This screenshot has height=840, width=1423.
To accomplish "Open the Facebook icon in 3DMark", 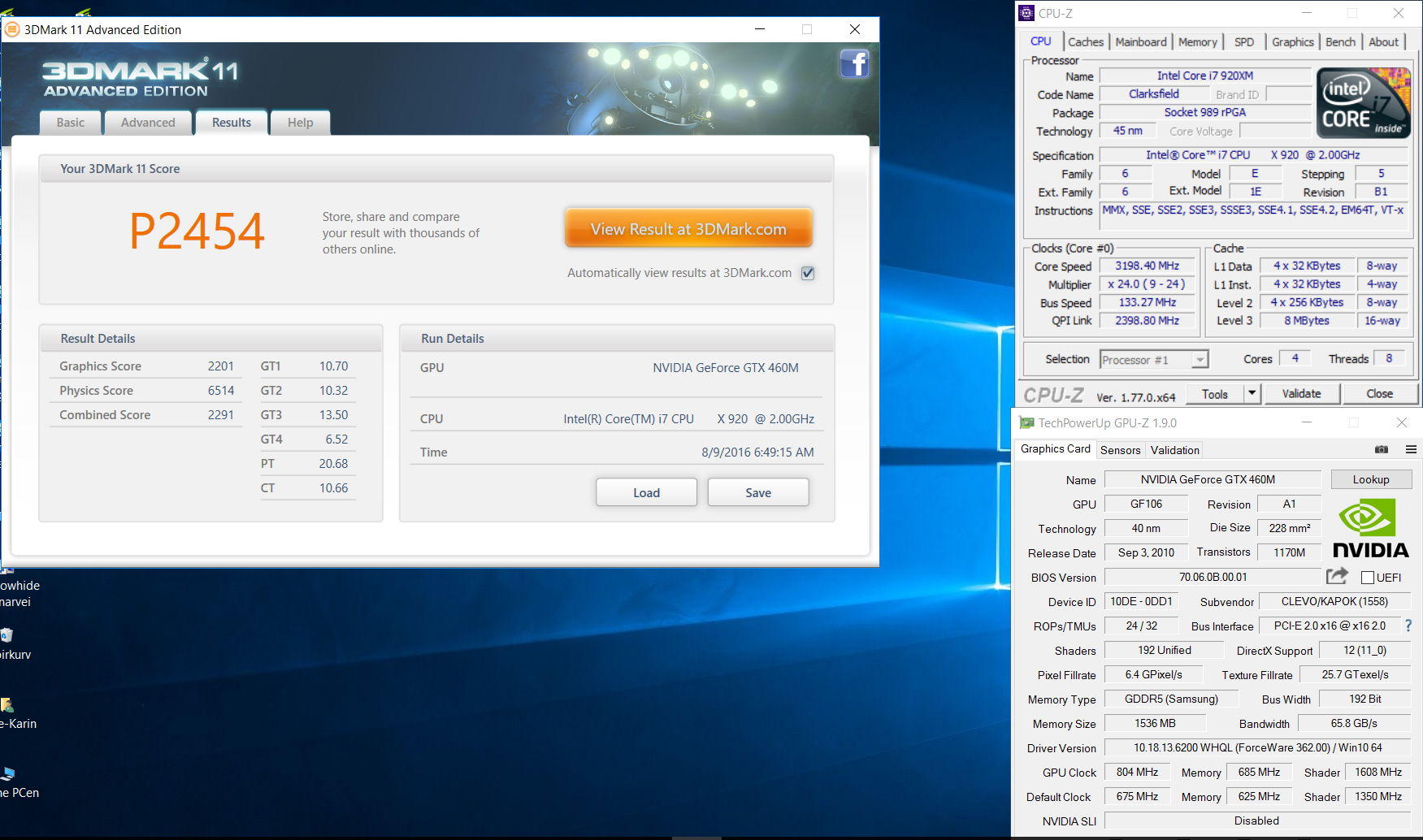I will pyautogui.click(x=855, y=63).
